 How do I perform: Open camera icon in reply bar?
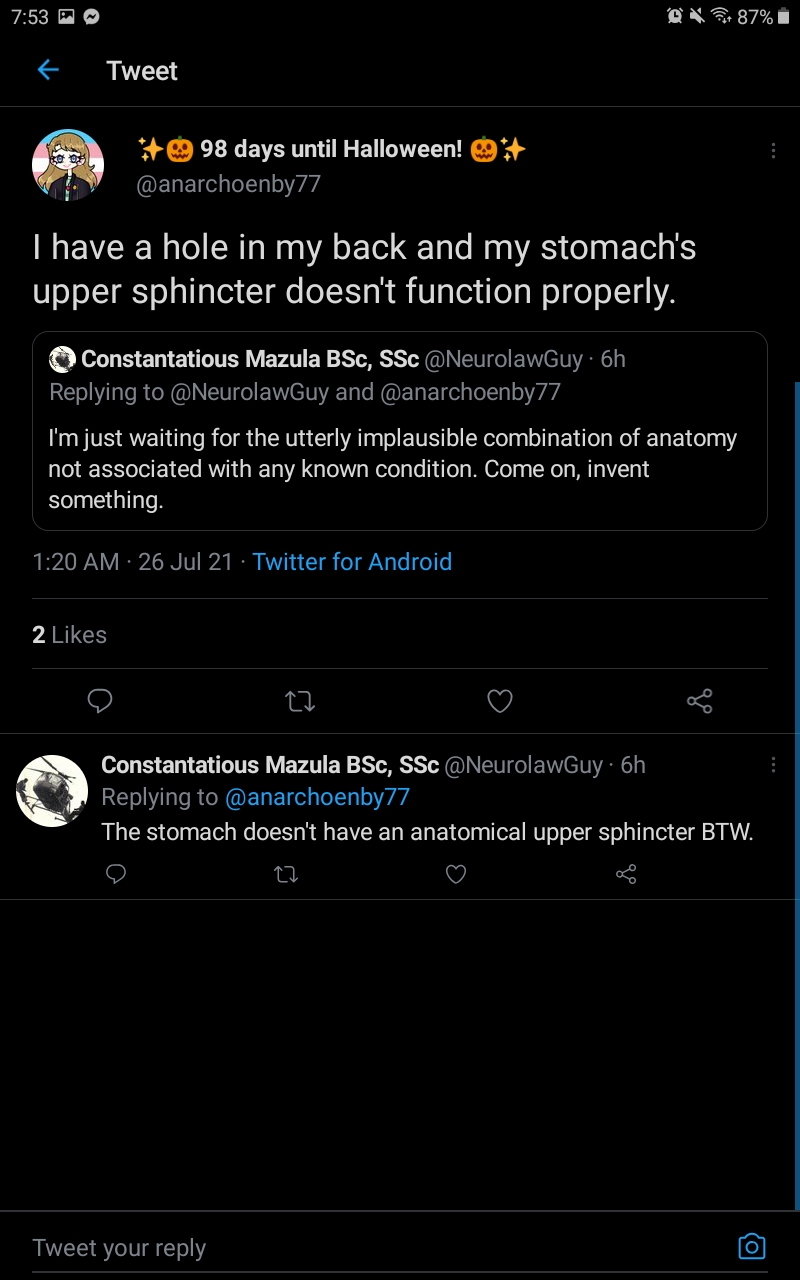[752, 1246]
